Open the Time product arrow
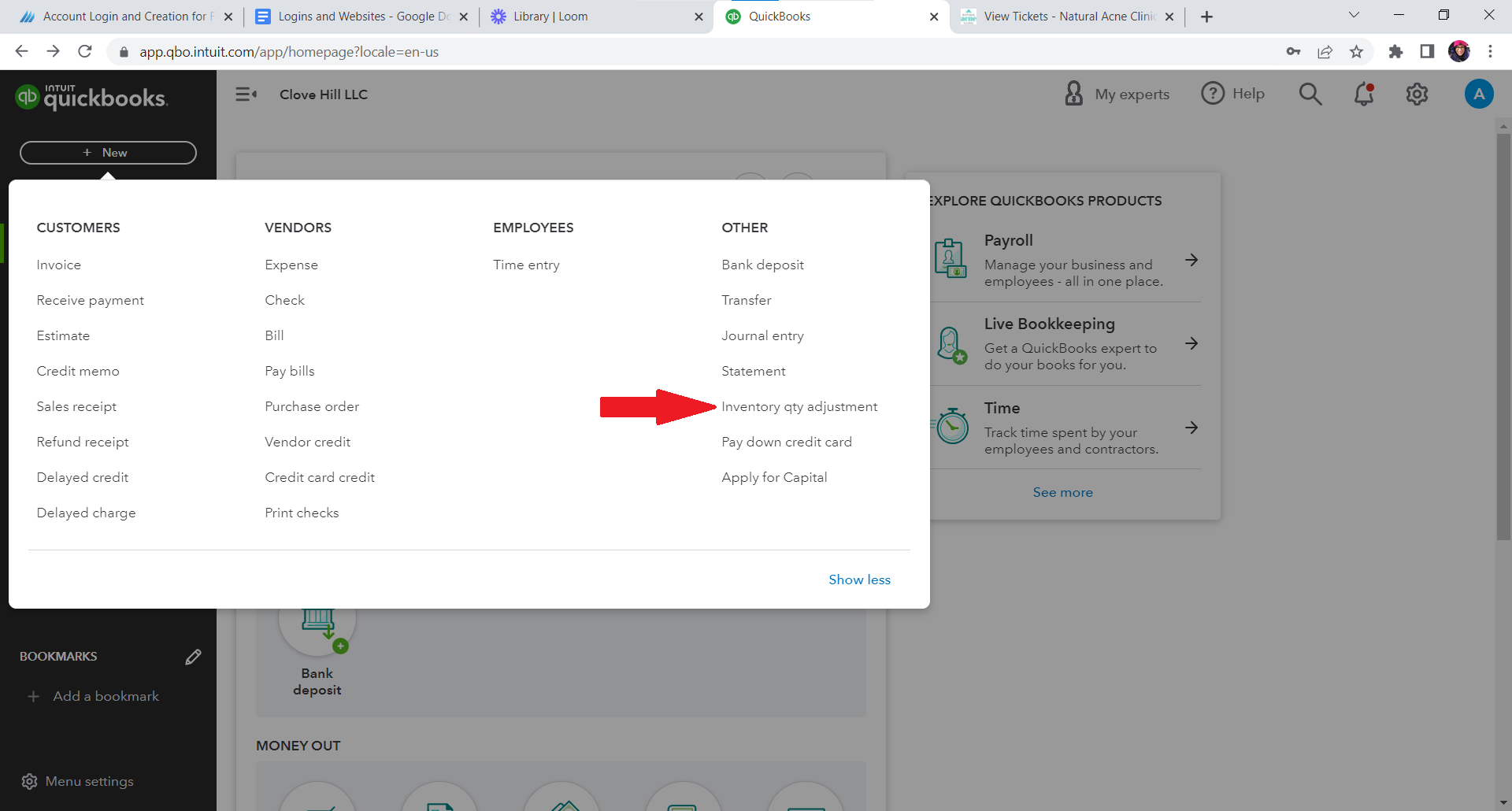 pyautogui.click(x=1191, y=428)
